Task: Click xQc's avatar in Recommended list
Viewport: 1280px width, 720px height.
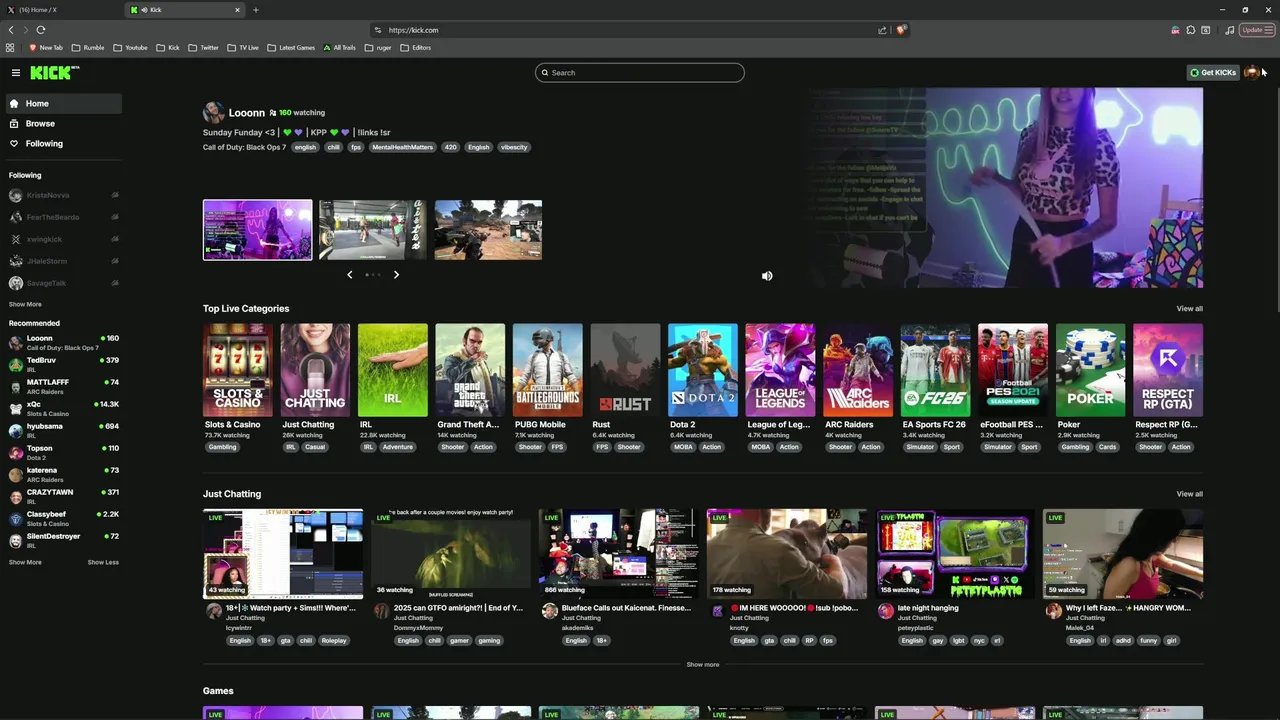Action: click(15, 408)
